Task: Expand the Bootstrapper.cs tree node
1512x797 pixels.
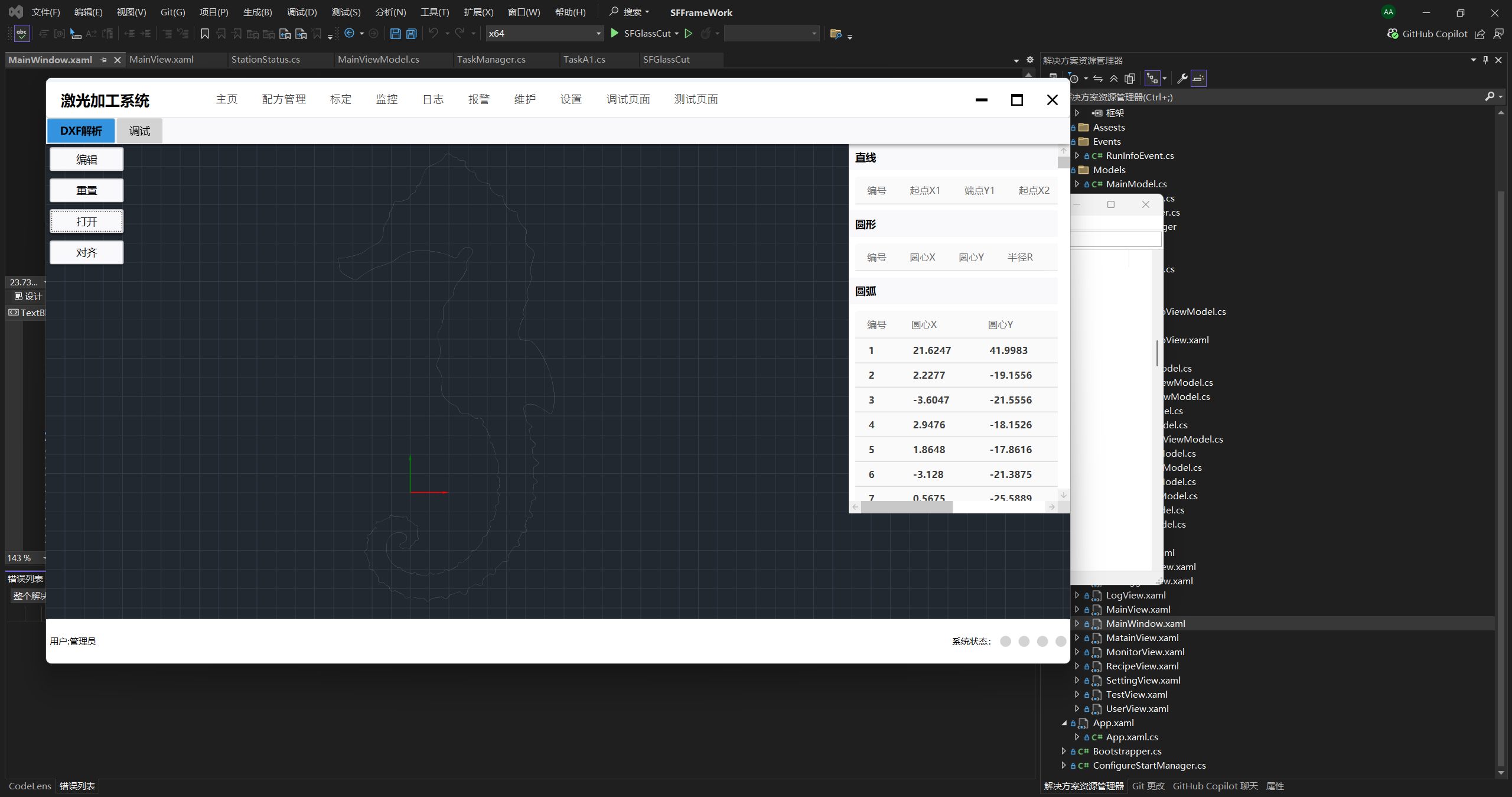Action: click(x=1064, y=751)
